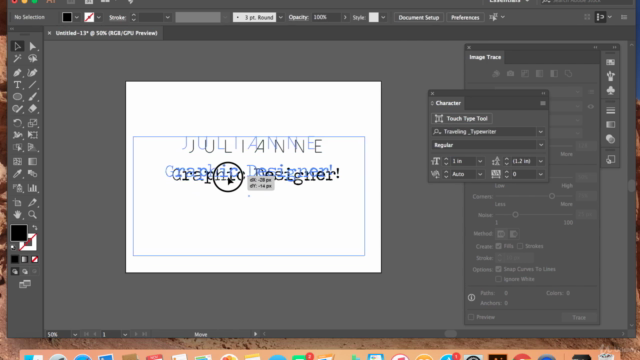The height and width of the screenshot is (360, 640).
Task: Increase font size stepper
Action: point(446,159)
